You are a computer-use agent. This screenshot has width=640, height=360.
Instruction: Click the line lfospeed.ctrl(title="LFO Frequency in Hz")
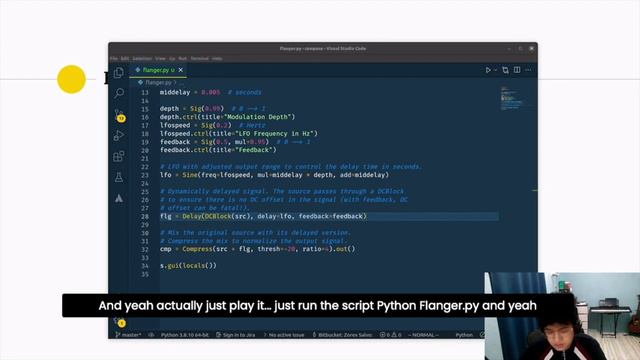point(239,133)
